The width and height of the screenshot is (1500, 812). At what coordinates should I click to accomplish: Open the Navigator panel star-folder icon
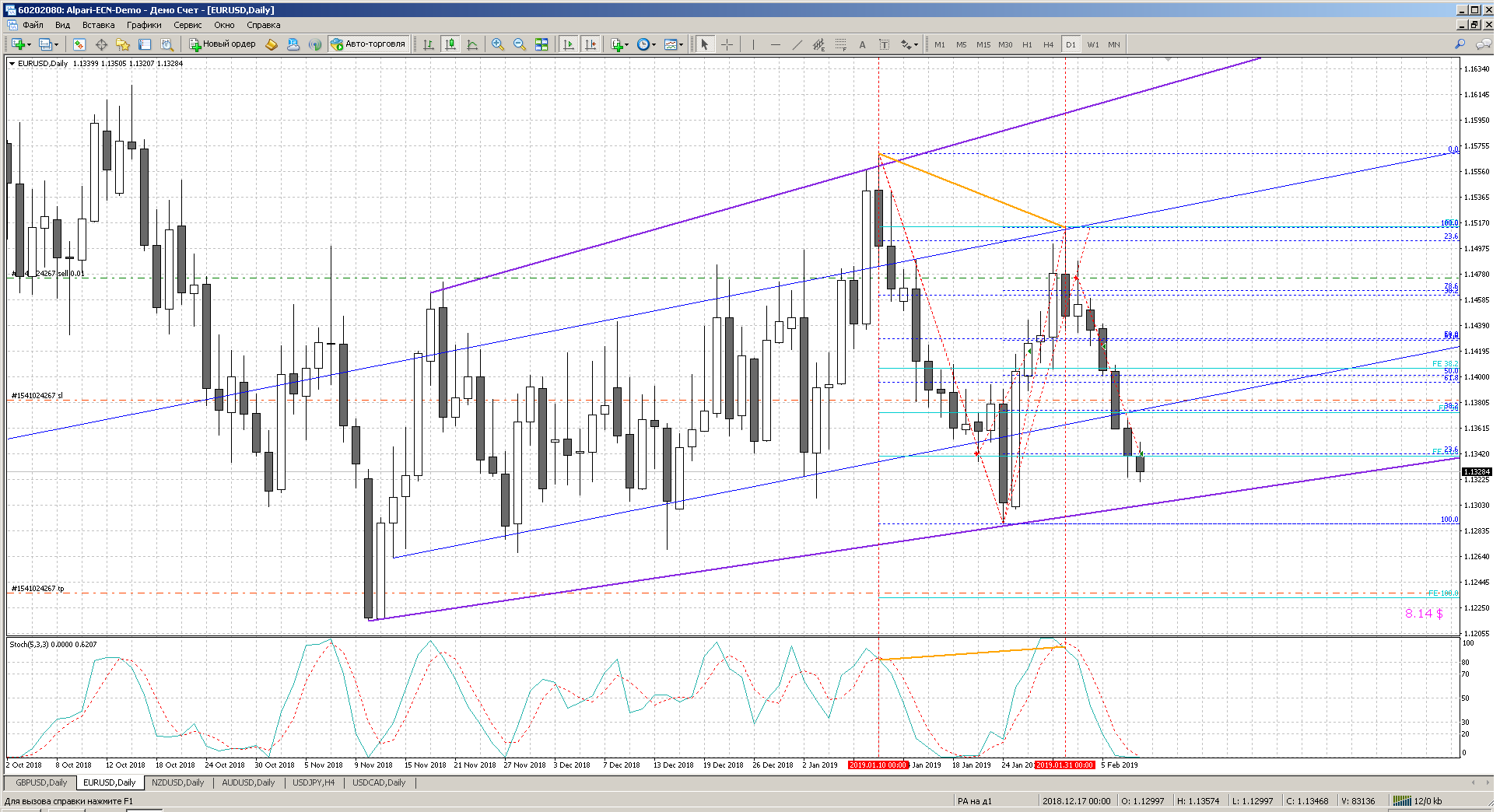click(123, 44)
